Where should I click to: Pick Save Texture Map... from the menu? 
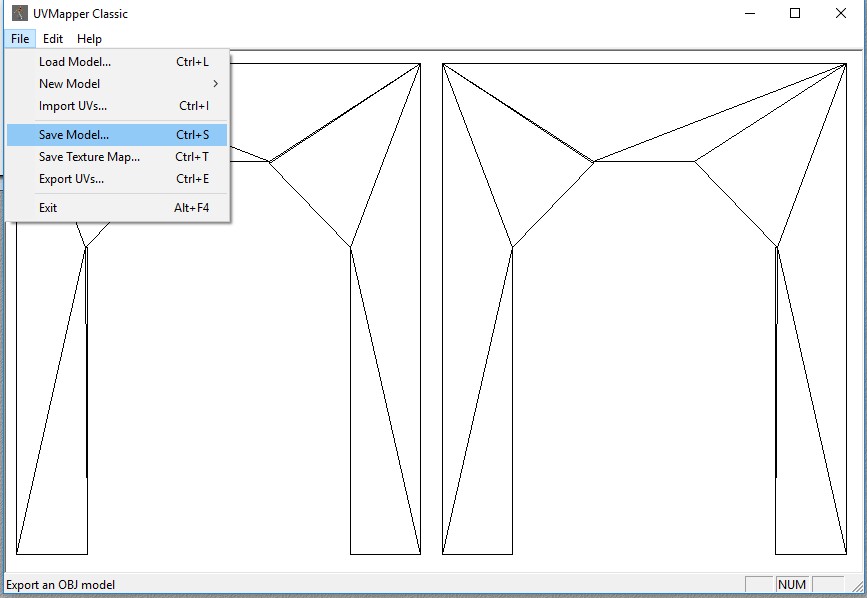coord(89,157)
